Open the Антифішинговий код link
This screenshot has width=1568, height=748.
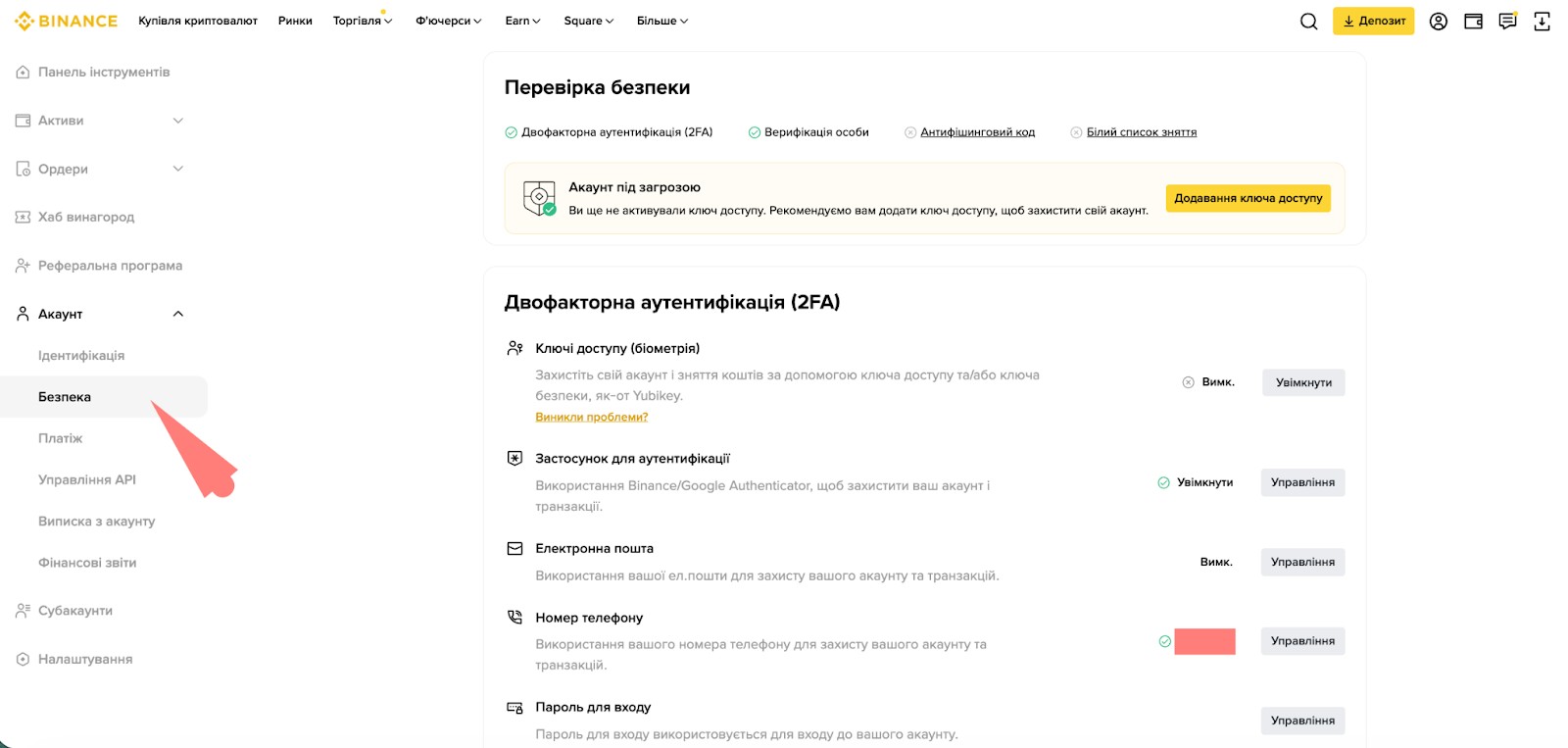977,132
